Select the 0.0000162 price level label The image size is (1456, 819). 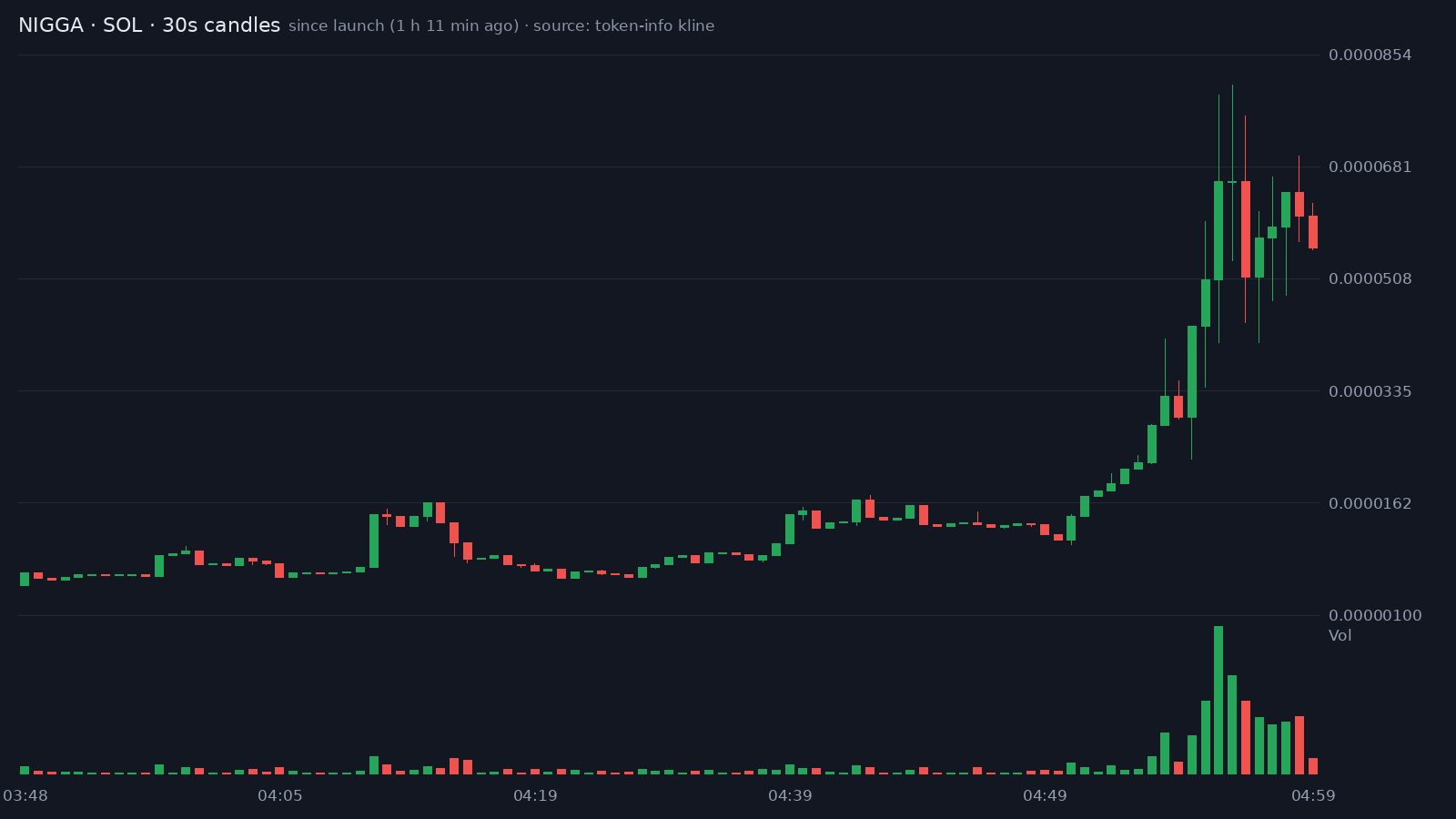pyautogui.click(x=1370, y=503)
